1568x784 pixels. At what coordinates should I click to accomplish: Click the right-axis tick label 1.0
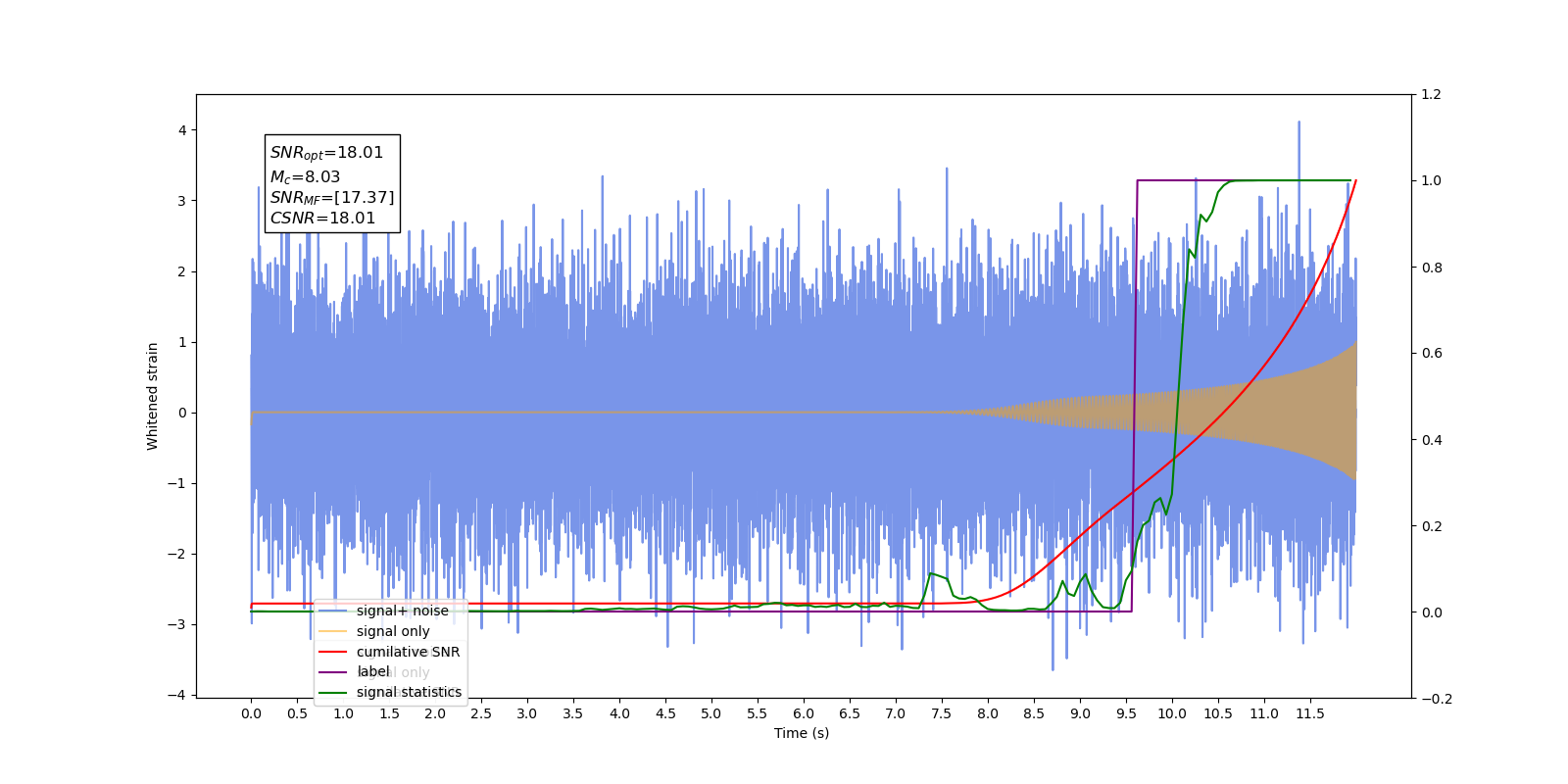pyautogui.click(x=1432, y=181)
